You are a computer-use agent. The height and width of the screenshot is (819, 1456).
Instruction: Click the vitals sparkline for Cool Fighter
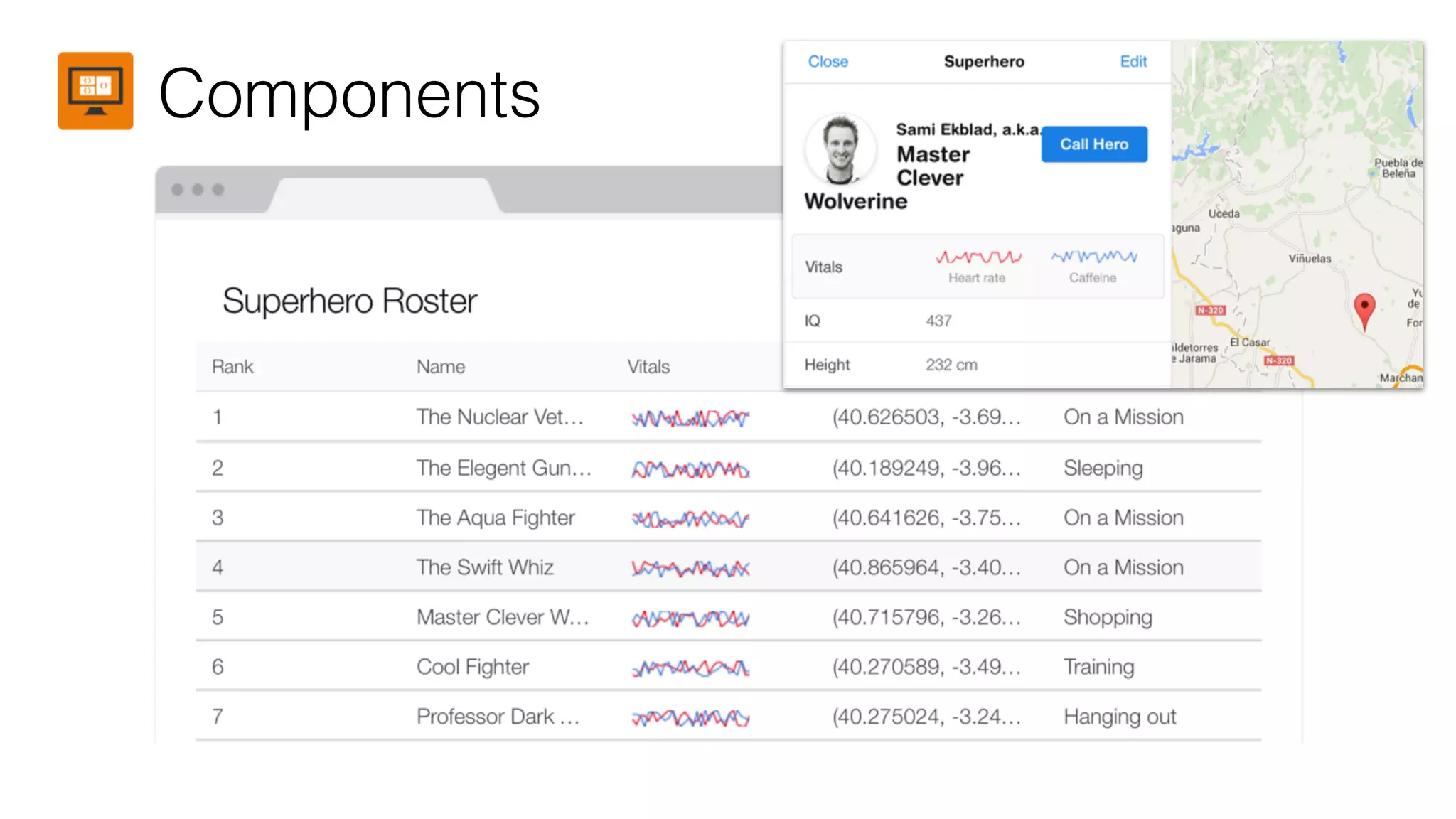[x=690, y=668]
